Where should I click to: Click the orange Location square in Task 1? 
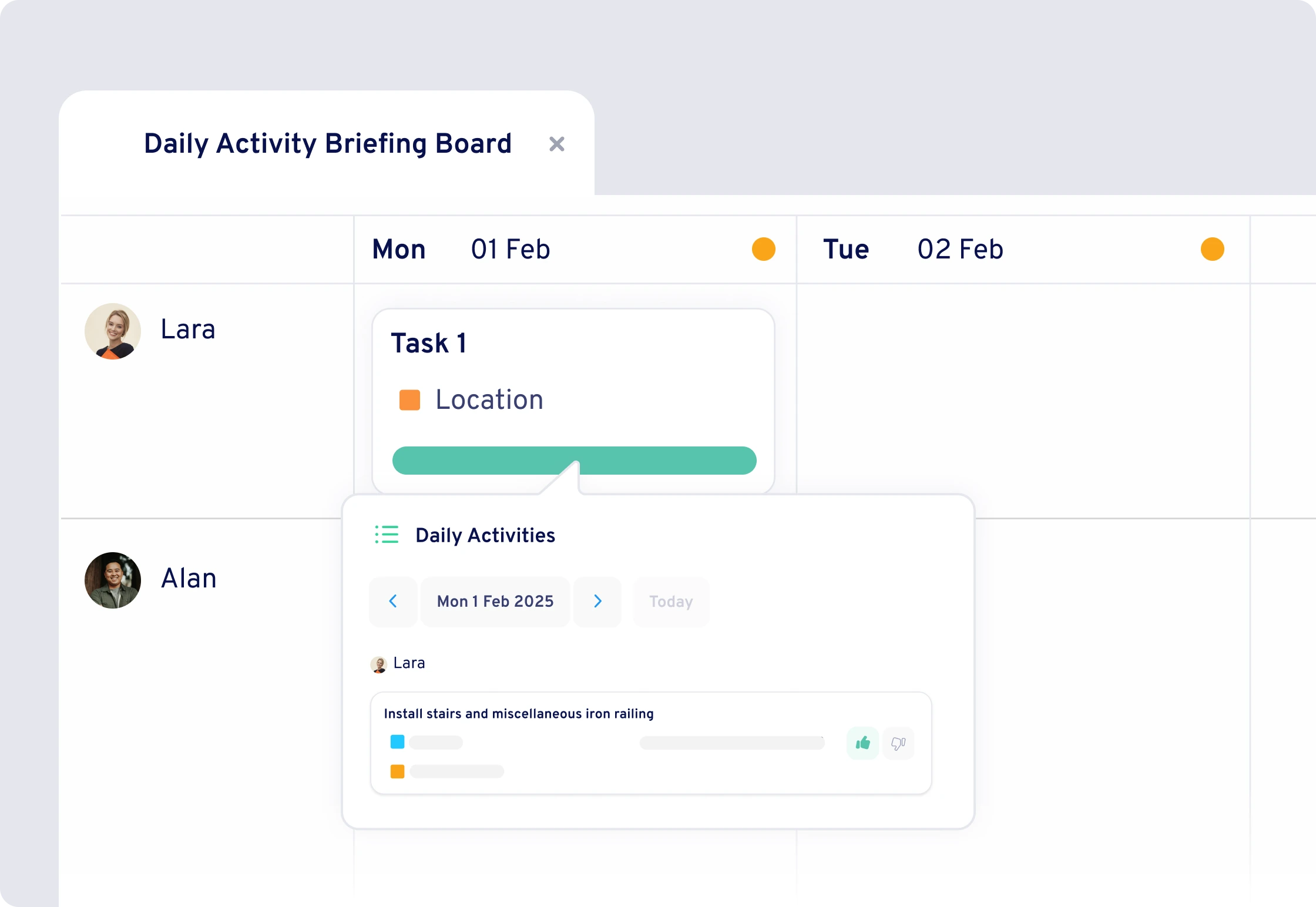pos(409,400)
